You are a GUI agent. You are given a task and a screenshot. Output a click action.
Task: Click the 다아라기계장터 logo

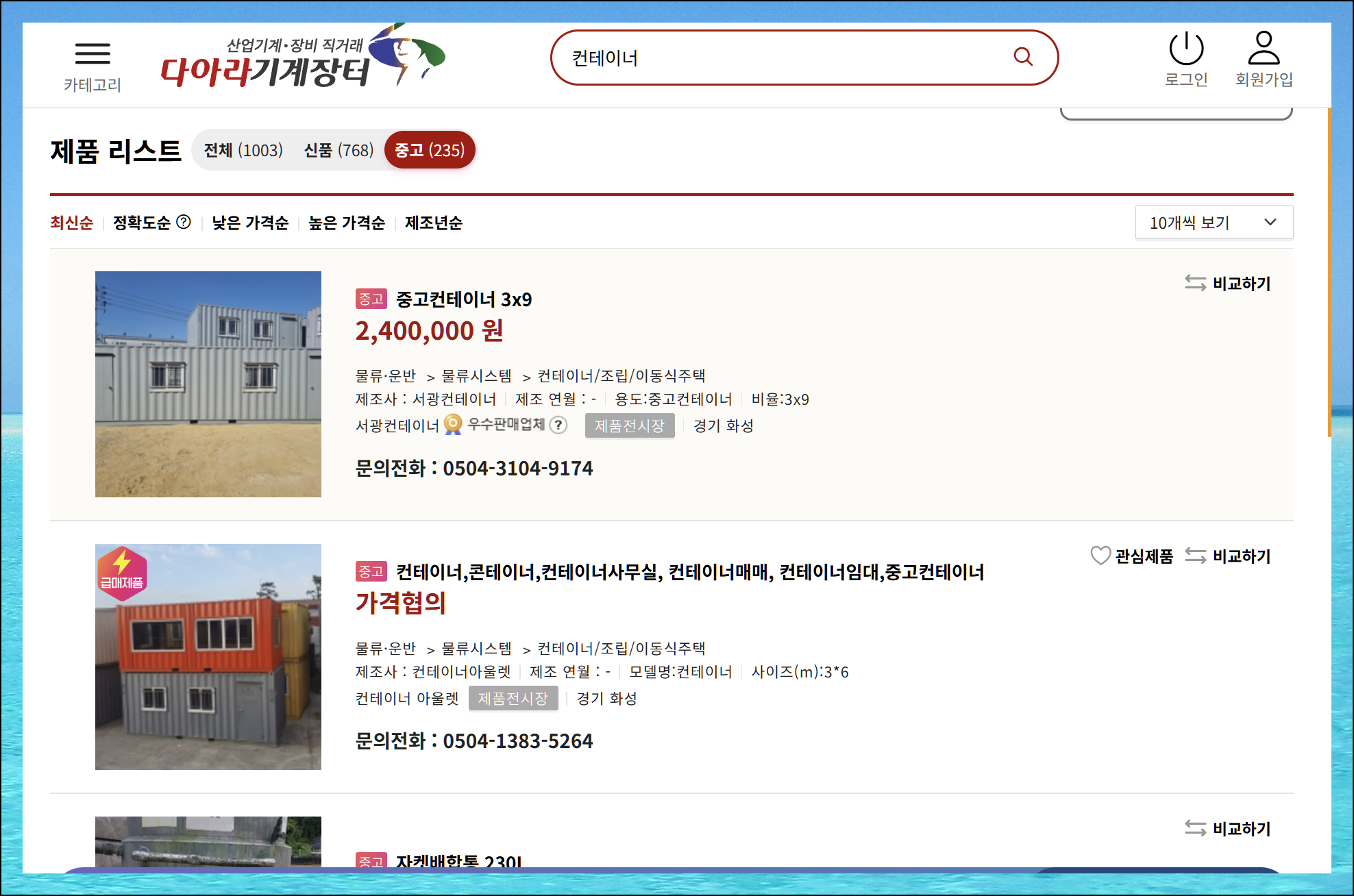[301, 58]
